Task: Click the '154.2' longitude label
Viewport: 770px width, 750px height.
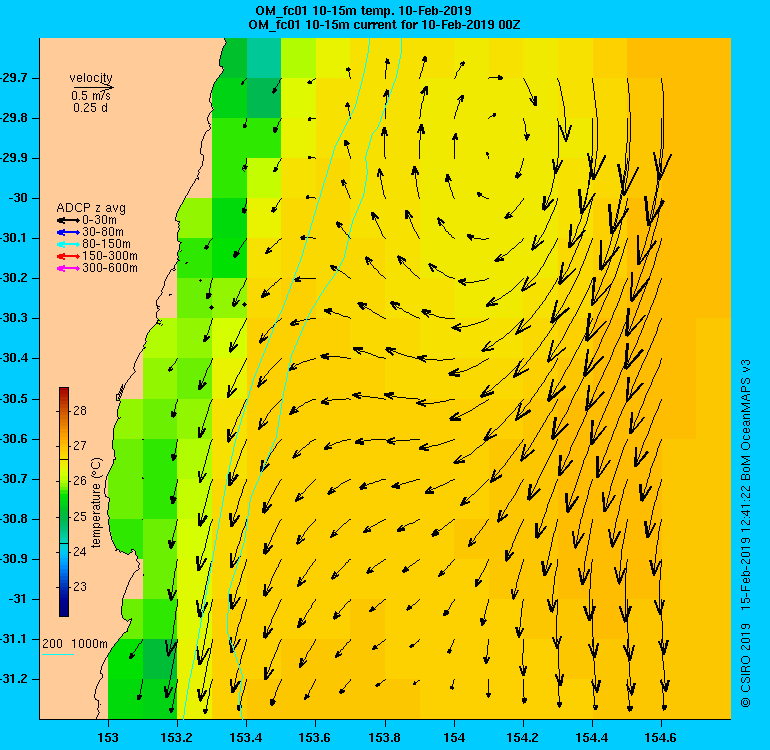Action: pyautogui.click(x=523, y=737)
